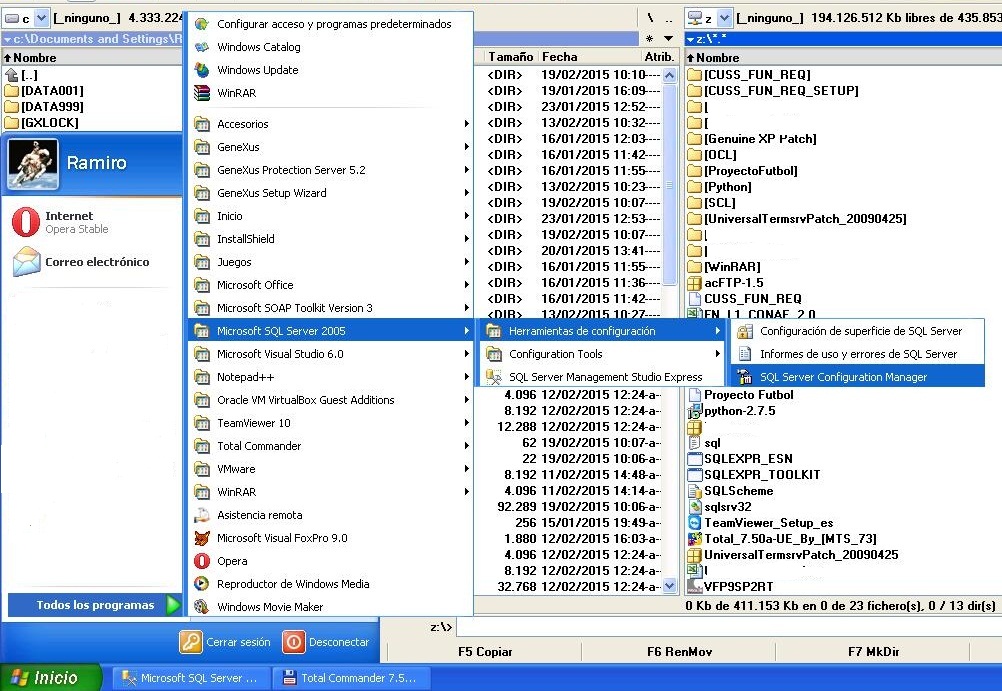Launch Reproductor de Windows Media icon
Image resolution: width=1002 pixels, height=691 pixels.
202,584
